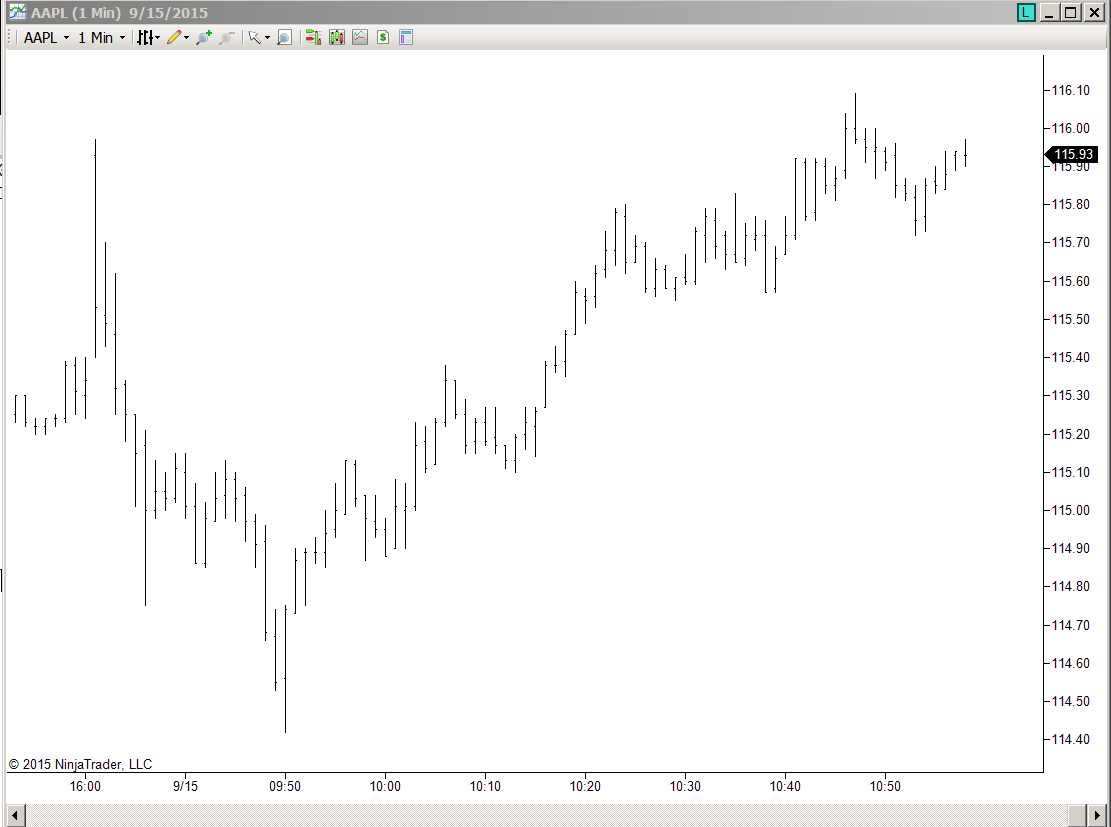Expand the chart style dropdown arrow
1111x827 pixels.
157,38
